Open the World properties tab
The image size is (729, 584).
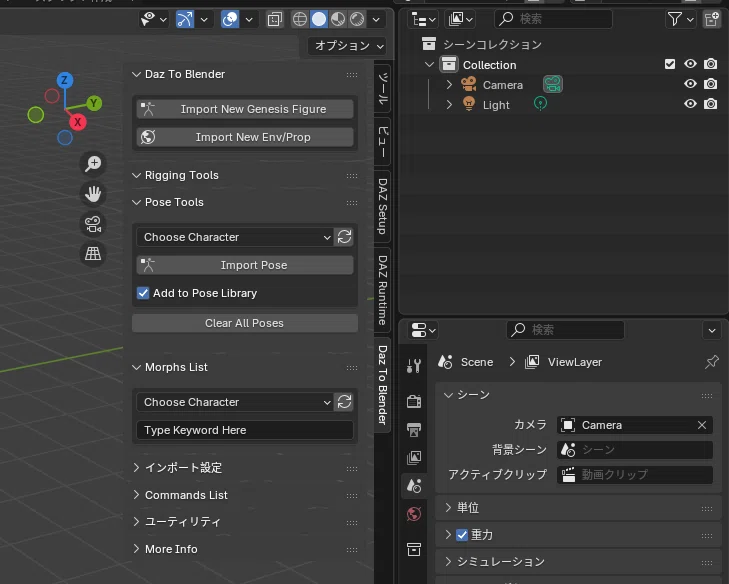pos(414,514)
